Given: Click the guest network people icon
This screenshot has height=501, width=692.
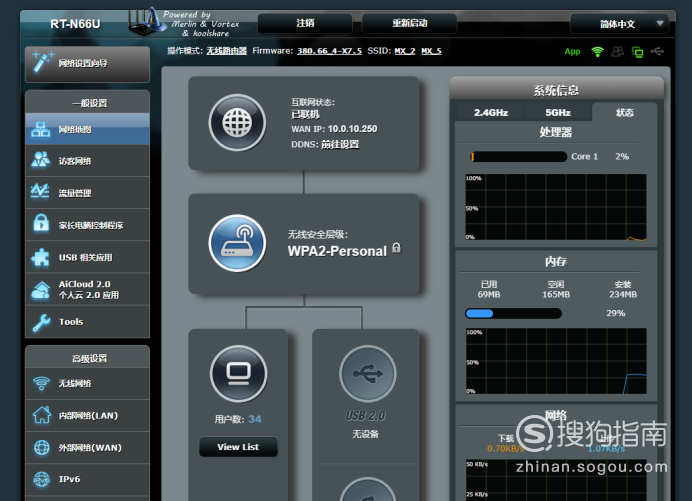Looking at the screenshot, I should (x=41, y=160).
